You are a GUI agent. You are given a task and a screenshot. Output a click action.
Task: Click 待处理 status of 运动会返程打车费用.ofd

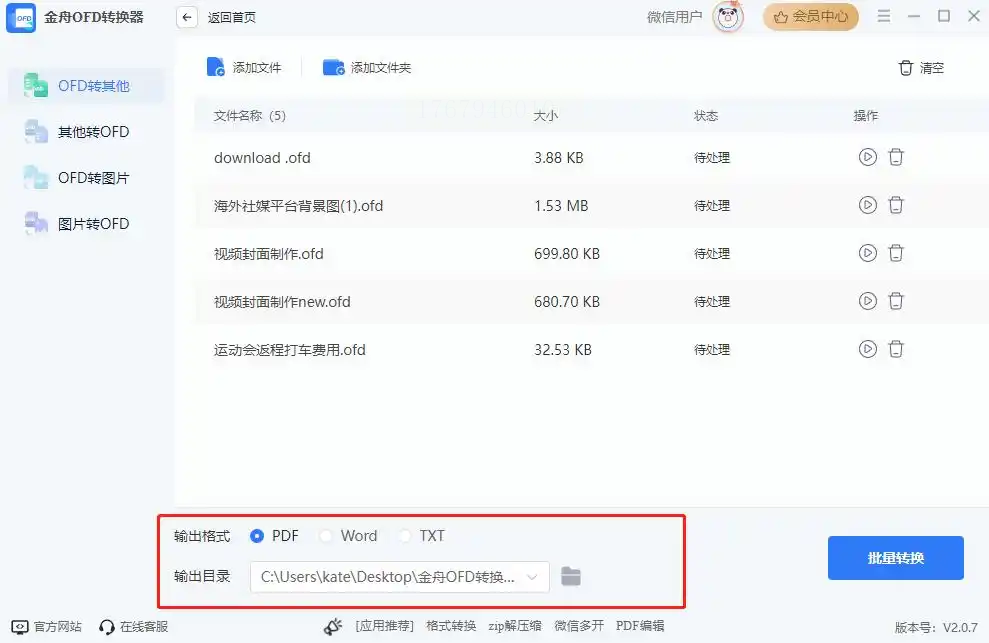pyautogui.click(x=711, y=350)
